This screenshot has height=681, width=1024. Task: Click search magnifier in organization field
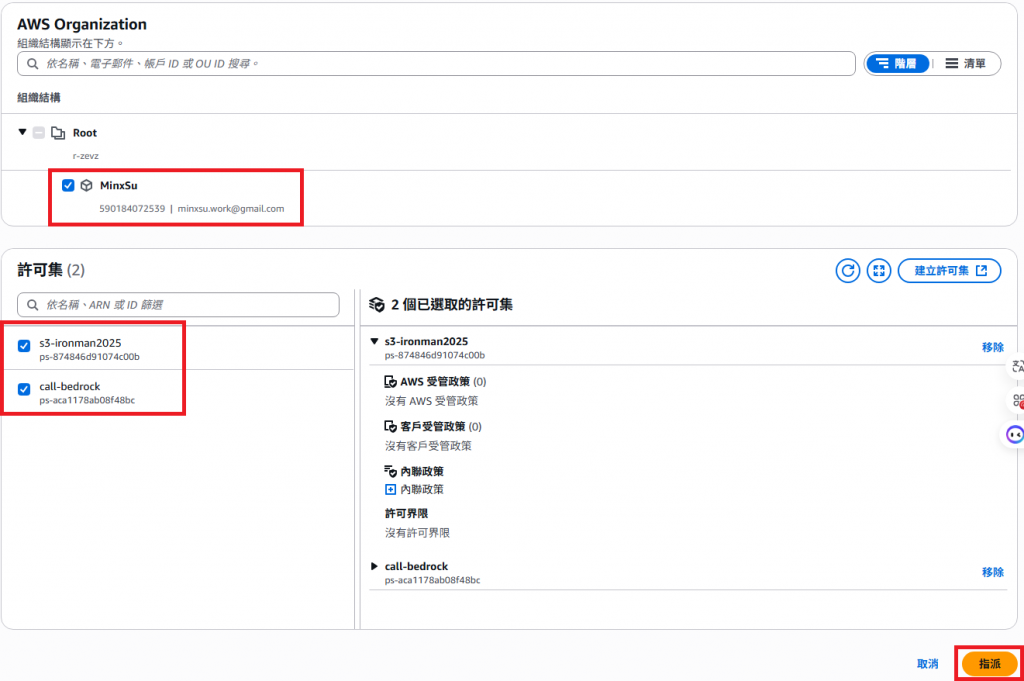pyautogui.click(x=33, y=63)
